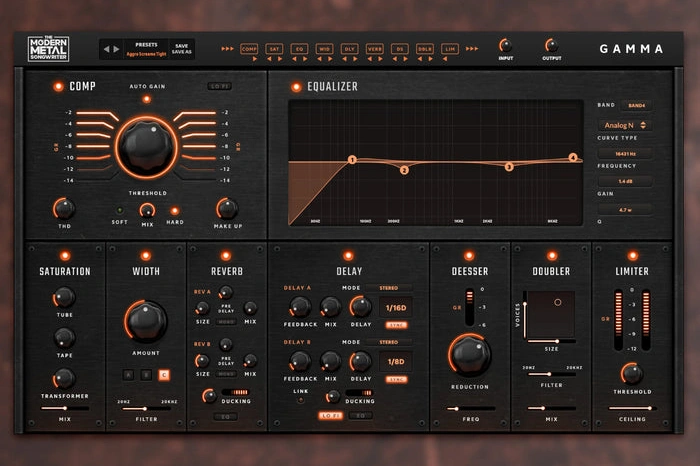This screenshot has width=700, height=466.
Task: Move LIM module left in chain
Action: coord(445,59)
